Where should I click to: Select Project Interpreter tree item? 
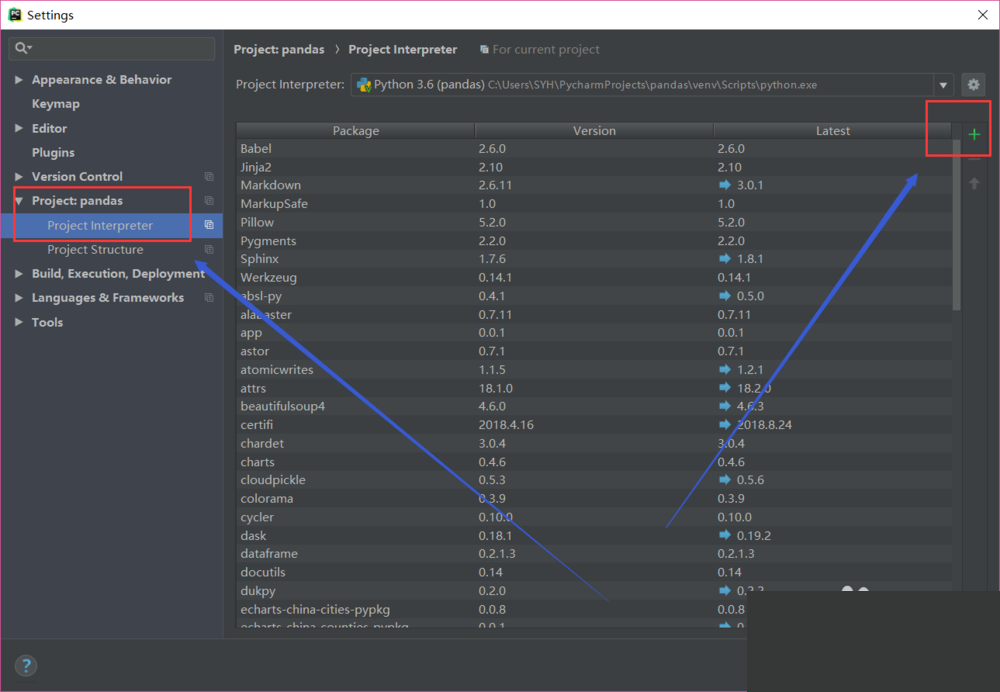tap(99, 225)
